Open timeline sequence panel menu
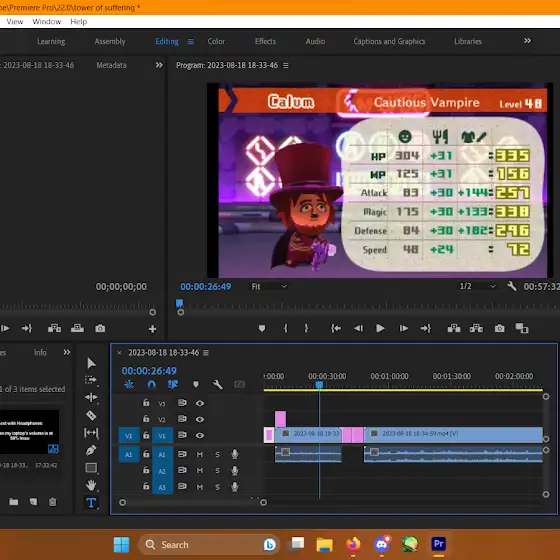This screenshot has height=560, width=560. click(206, 353)
